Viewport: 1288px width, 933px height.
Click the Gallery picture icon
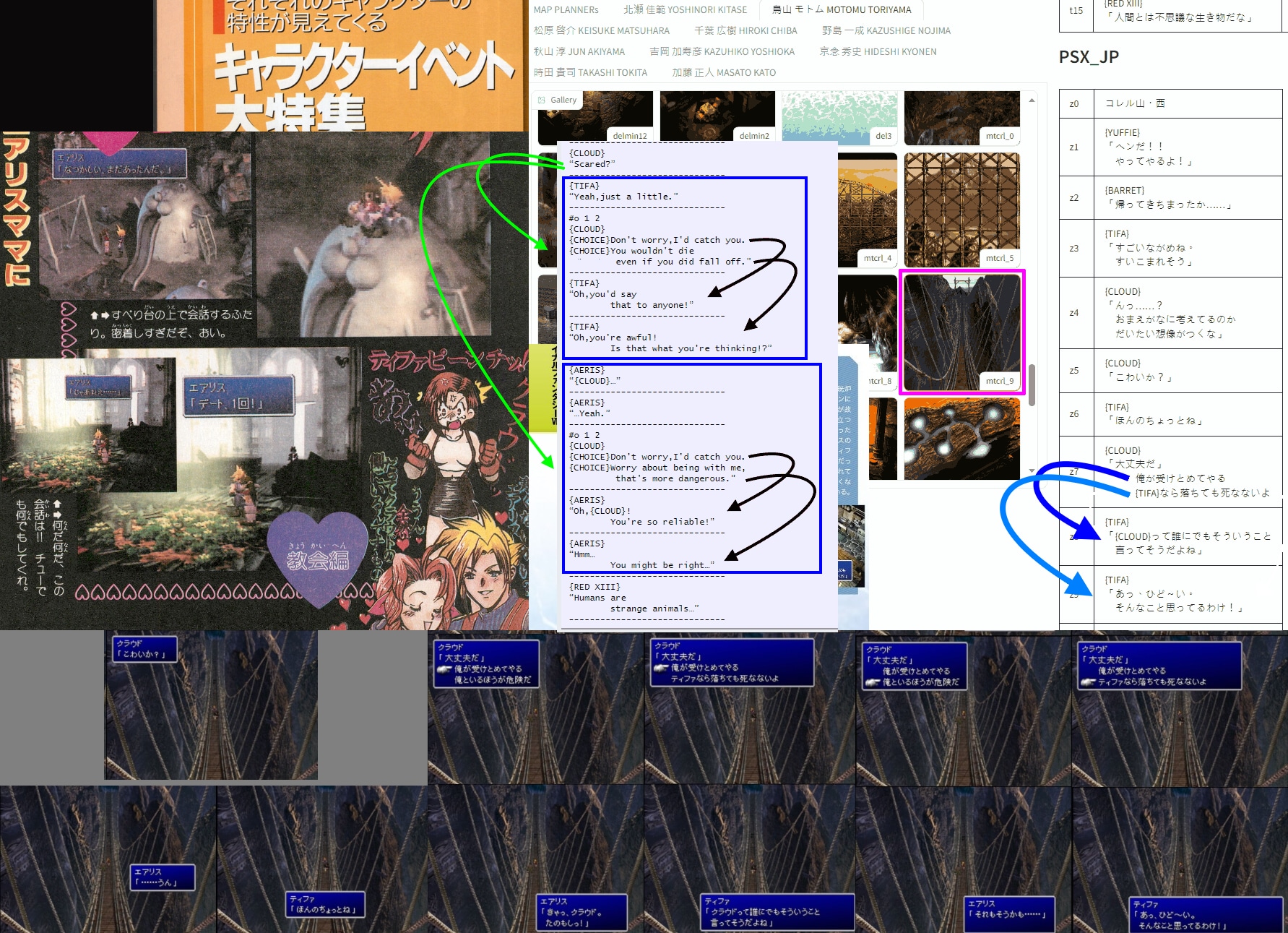click(542, 100)
